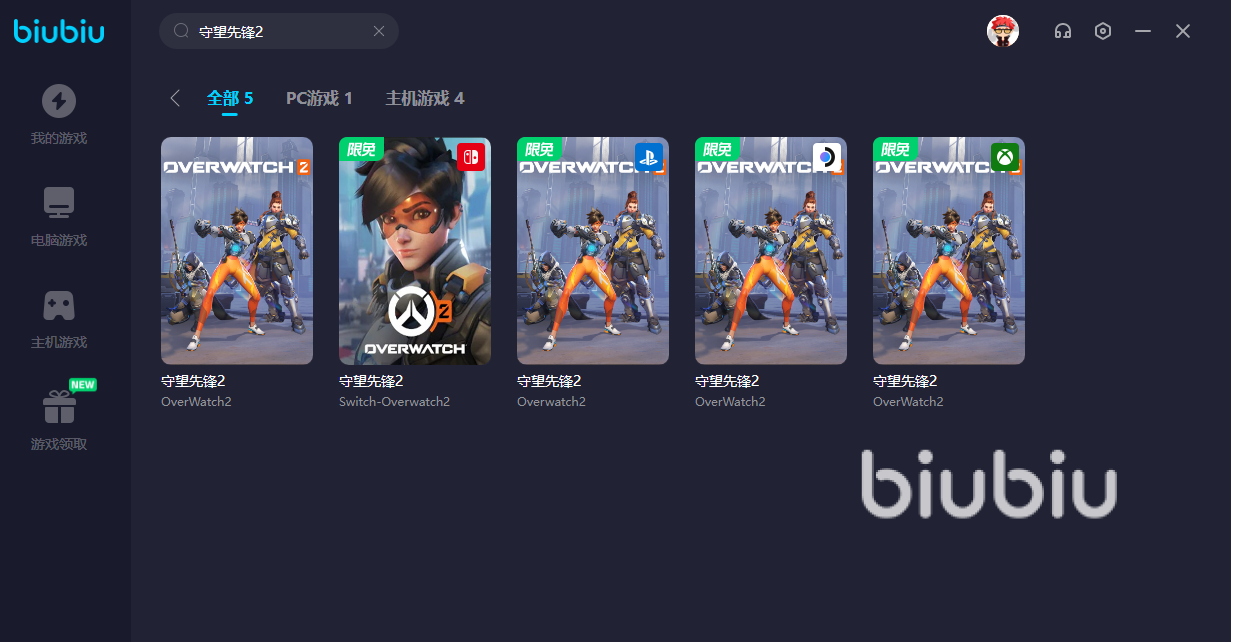Screen dimensions: 1244x642
Task: Click the customer support headset icon
Action: click(1063, 31)
